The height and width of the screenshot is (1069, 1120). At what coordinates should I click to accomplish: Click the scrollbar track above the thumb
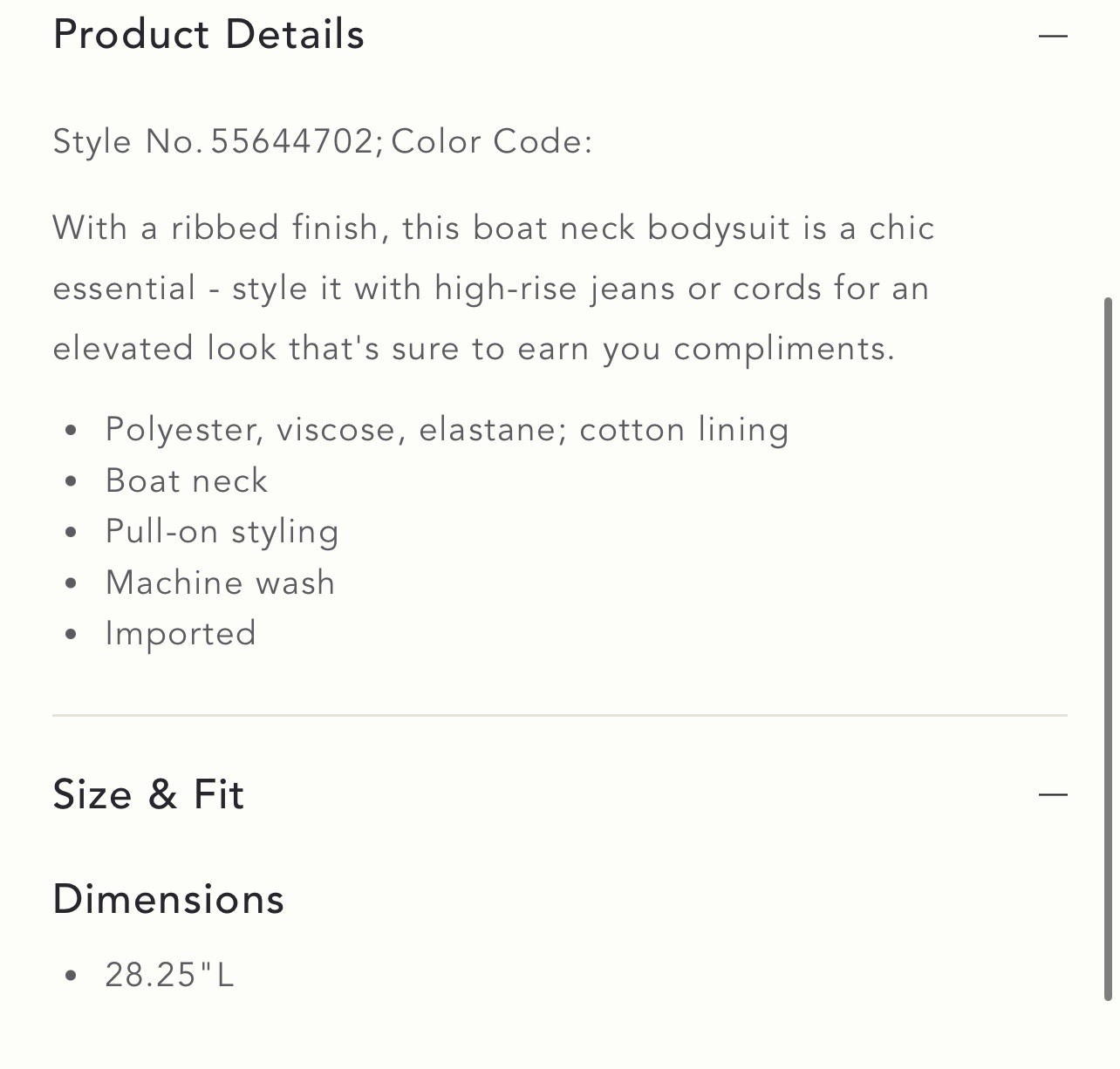[1108, 148]
